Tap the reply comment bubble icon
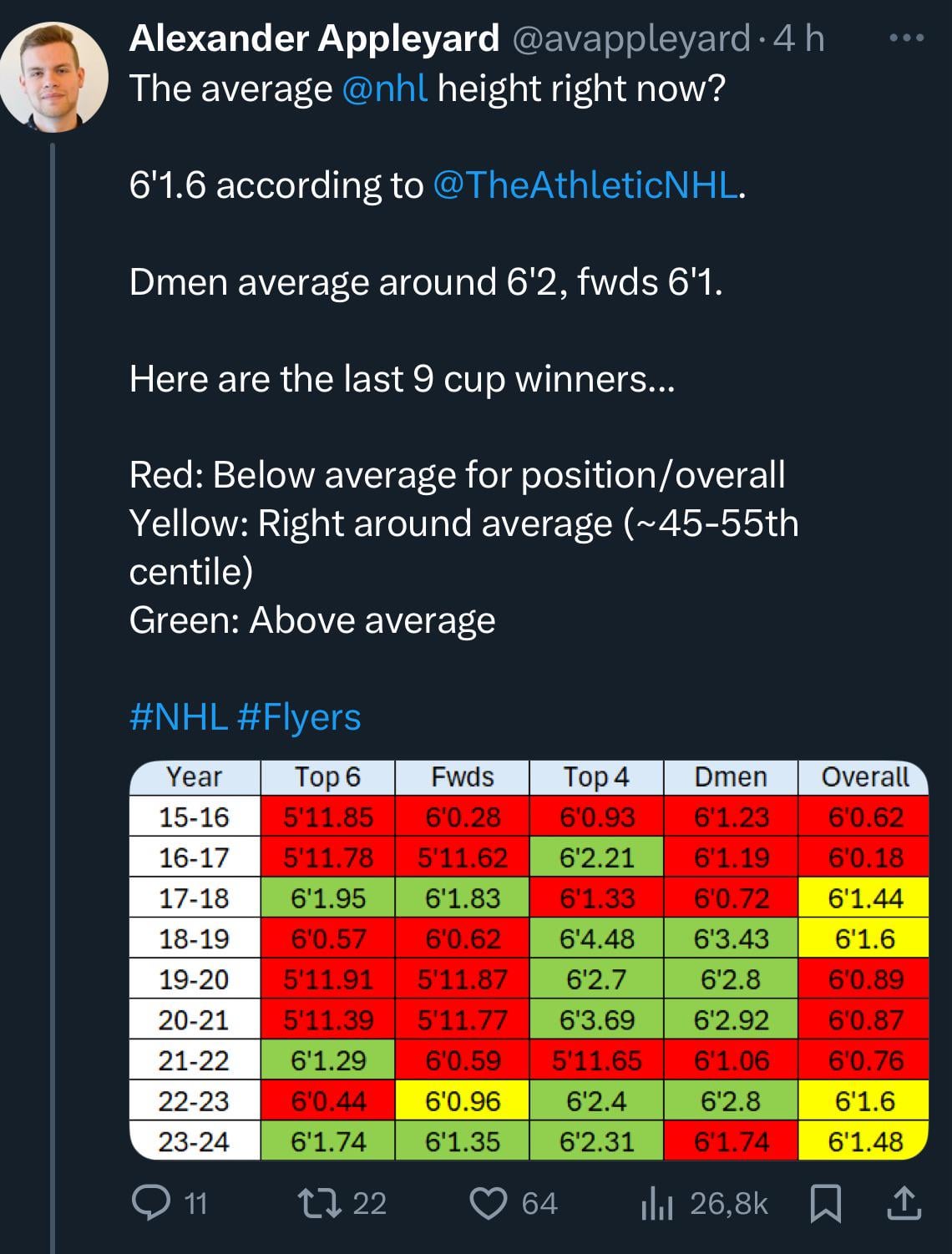The image size is (952, 1254). tap(150, 1203)
